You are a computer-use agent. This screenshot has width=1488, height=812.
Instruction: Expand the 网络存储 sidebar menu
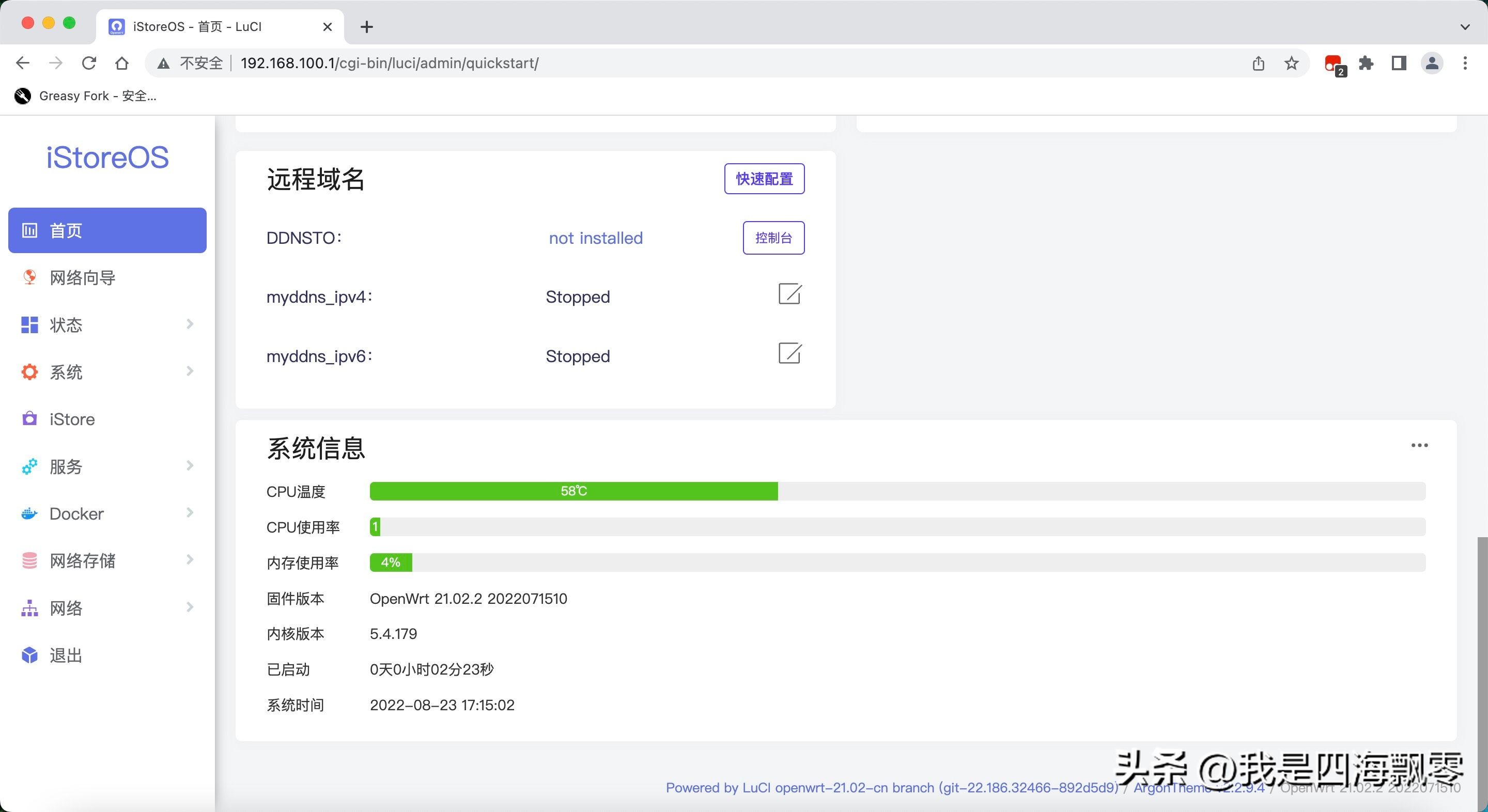click(x=107, y=560)
